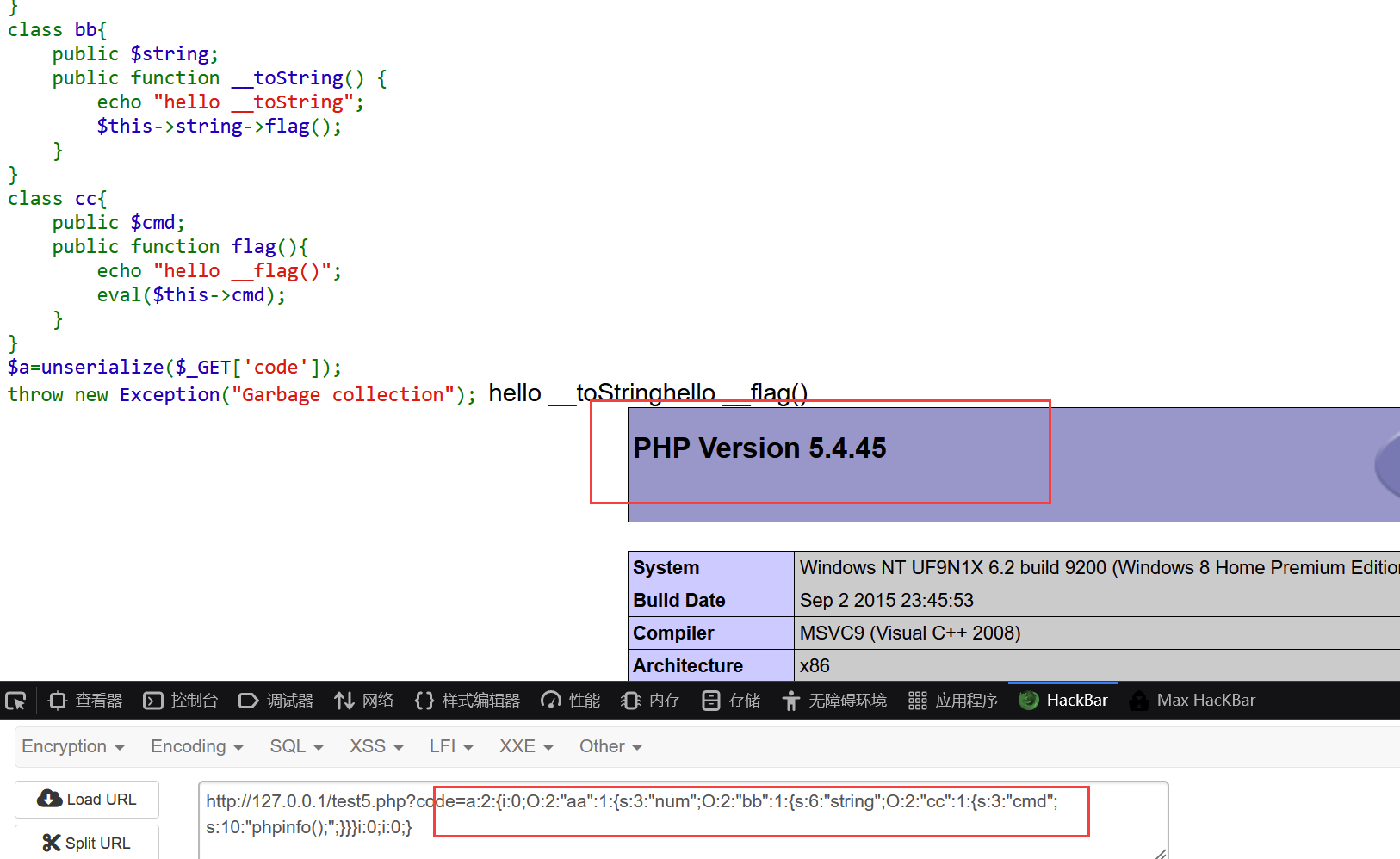Click the Memory chip icon

[x=631, y=701]
